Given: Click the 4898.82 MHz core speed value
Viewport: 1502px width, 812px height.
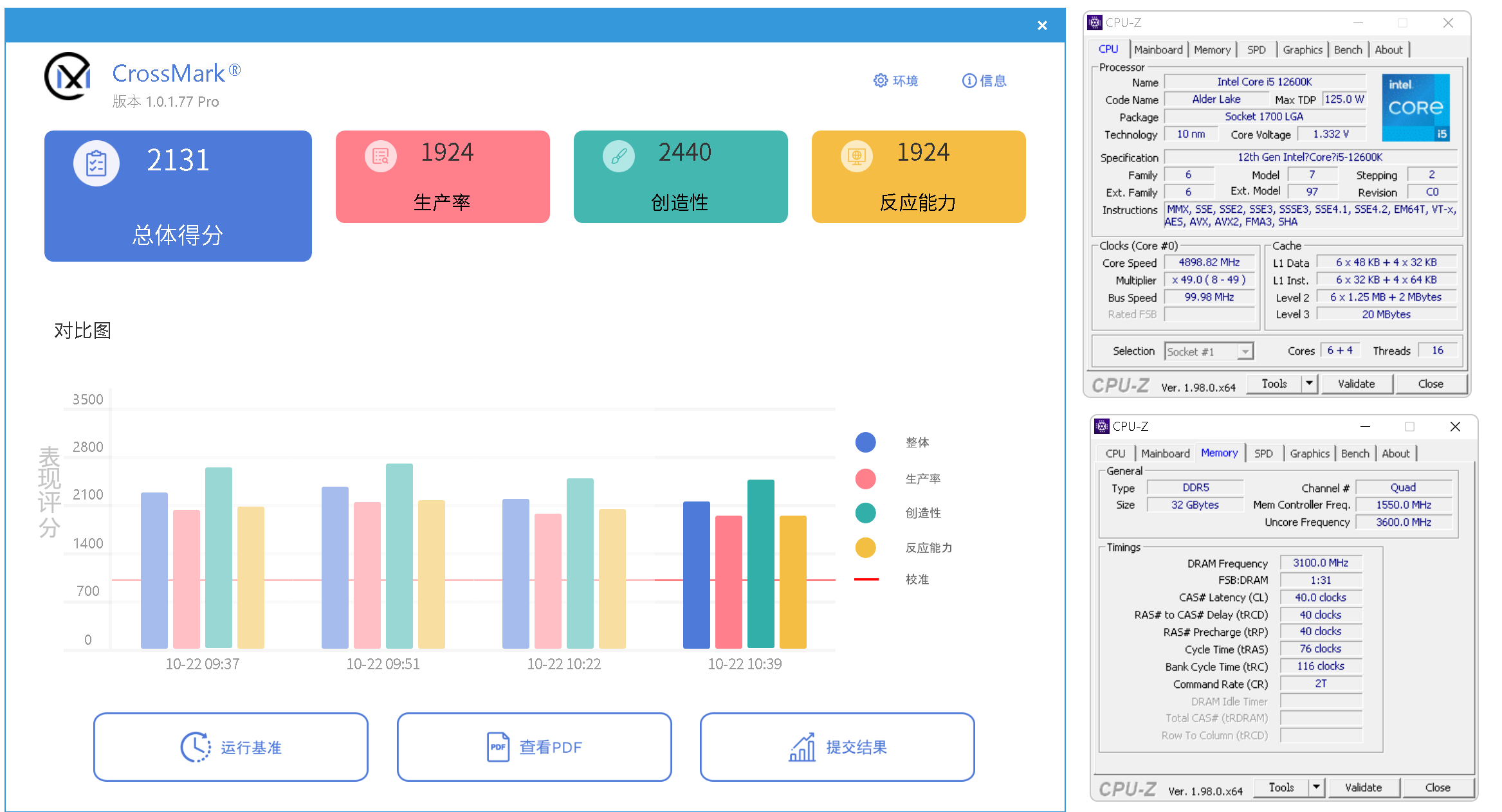Looking at the screenshot, I should (x=1209, y=262).
